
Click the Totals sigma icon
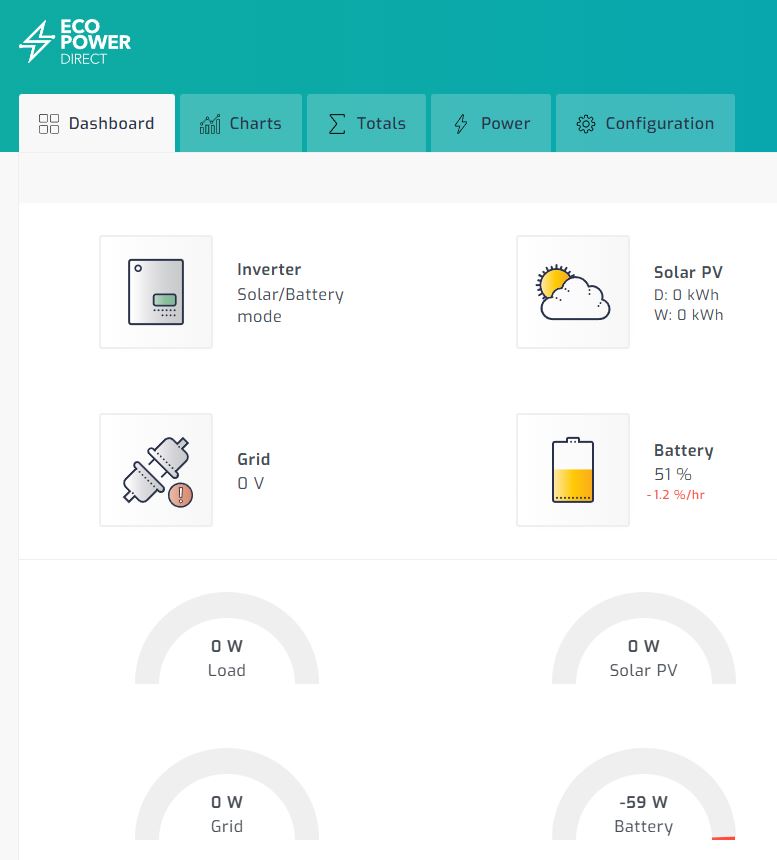click(x=337, y=124)
